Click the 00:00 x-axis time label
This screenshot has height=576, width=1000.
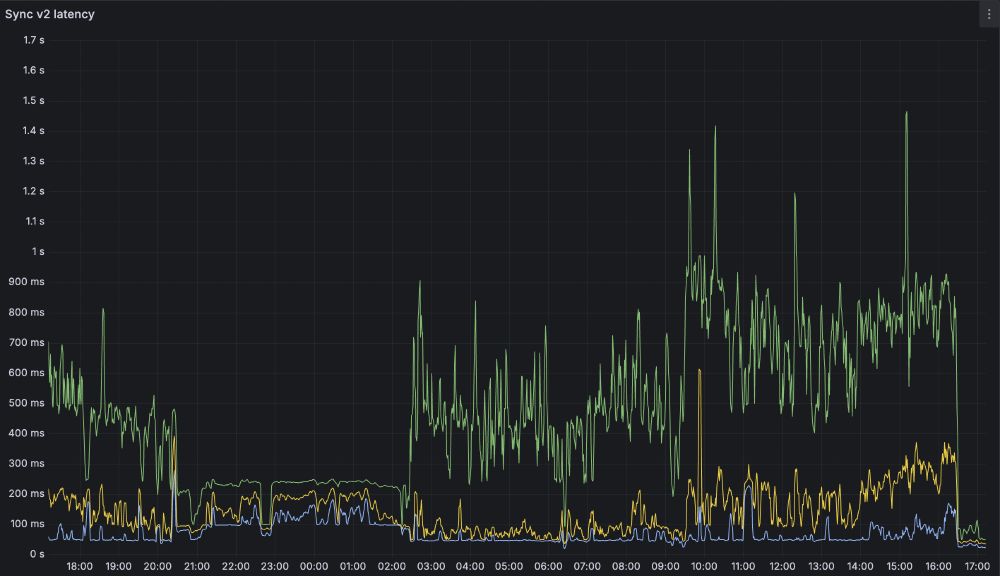coord(314,566)
